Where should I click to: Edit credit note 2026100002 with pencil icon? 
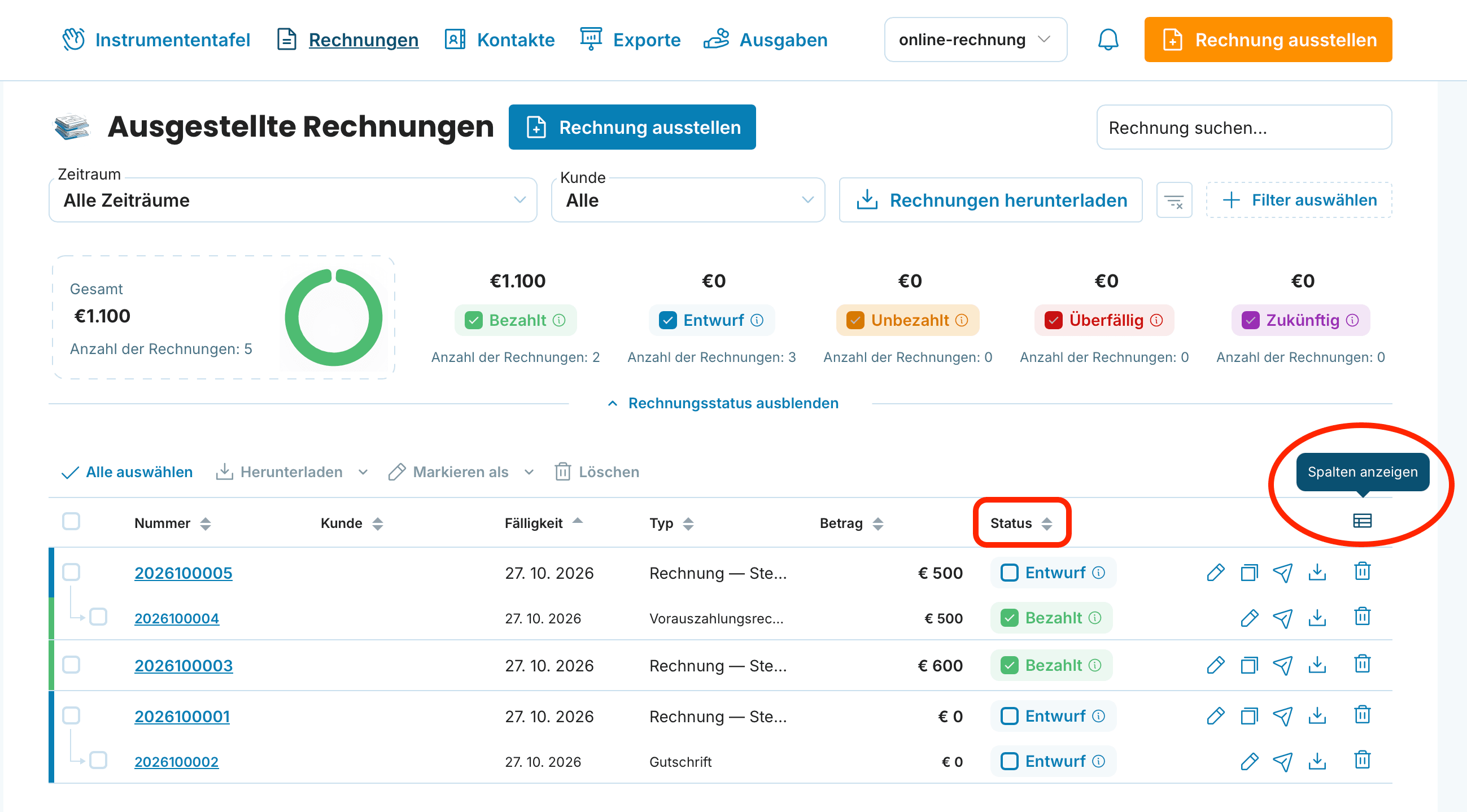pos(1249,761)
